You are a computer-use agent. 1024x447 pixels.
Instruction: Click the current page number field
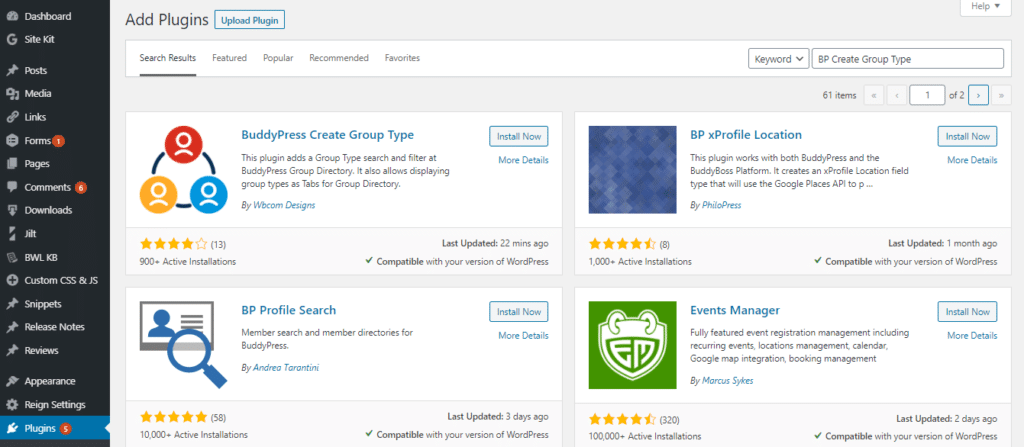pos(927,95)
